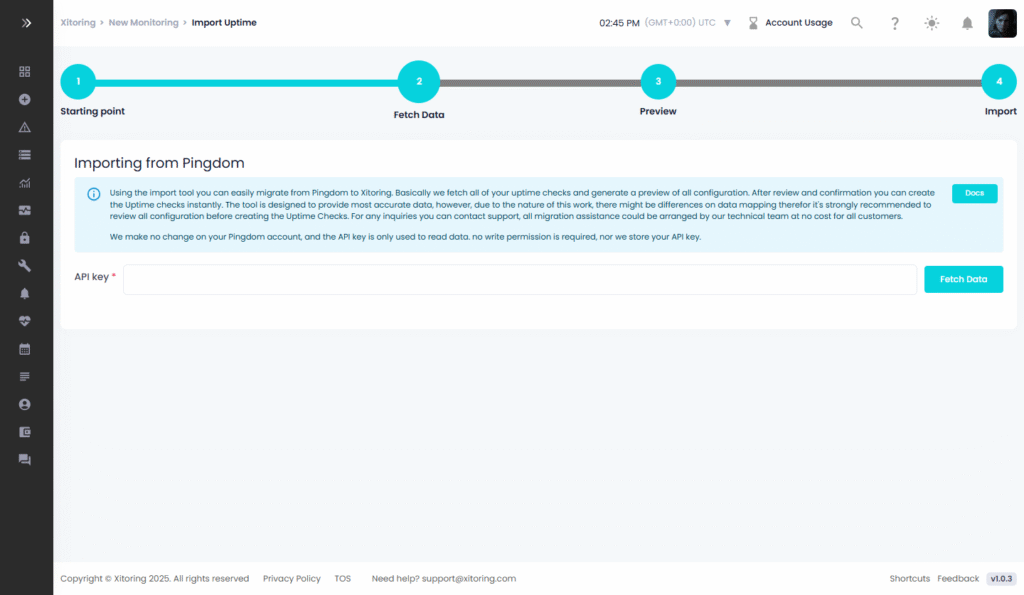Image resolution: width=1024 pixels, height=595 pixels.
Task: Click the plus circle icon in sidebar
Action: click(x=25, y=100)
